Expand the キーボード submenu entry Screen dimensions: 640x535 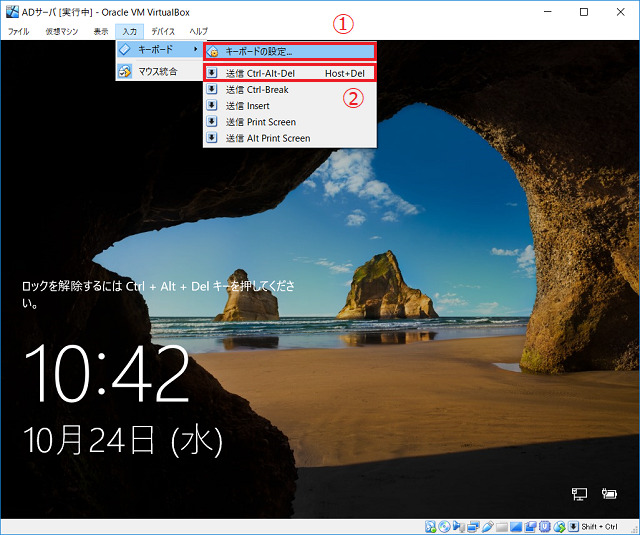coord(159,50)
